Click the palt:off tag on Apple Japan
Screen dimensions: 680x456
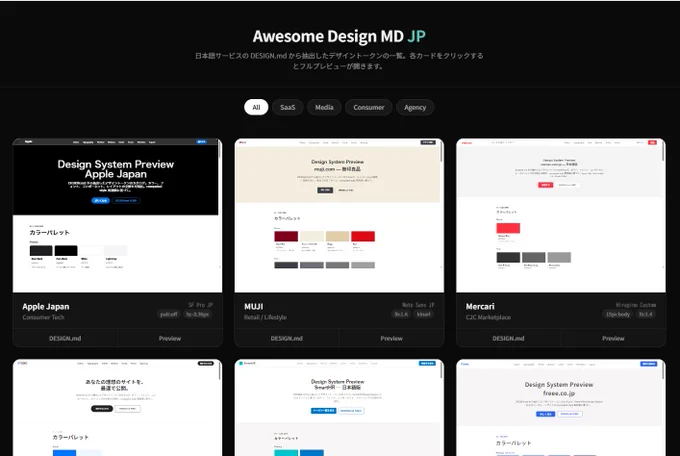click(168, 314)
